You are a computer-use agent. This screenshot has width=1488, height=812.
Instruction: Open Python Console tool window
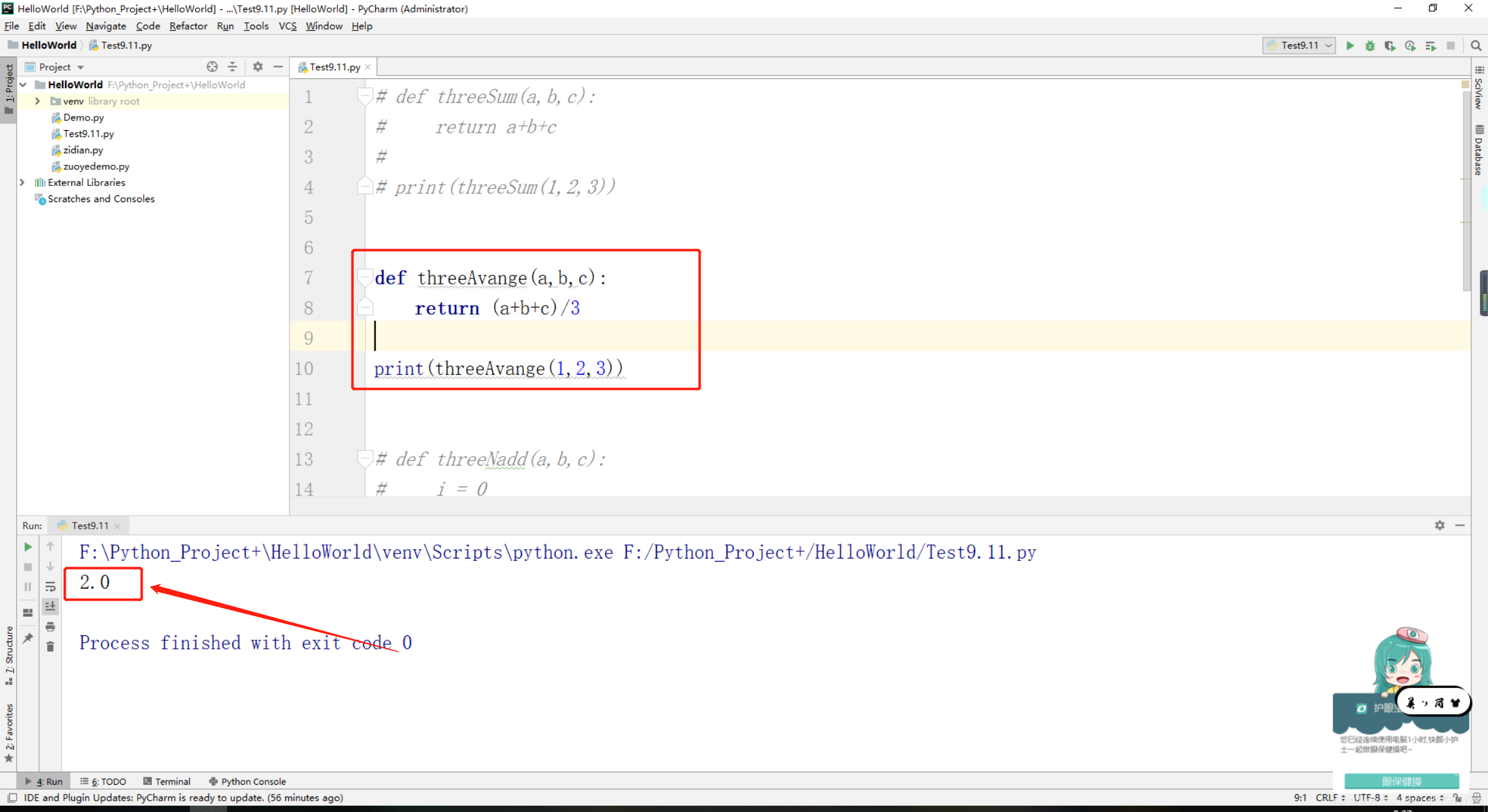pyautogui.click(x=248, y=781)
